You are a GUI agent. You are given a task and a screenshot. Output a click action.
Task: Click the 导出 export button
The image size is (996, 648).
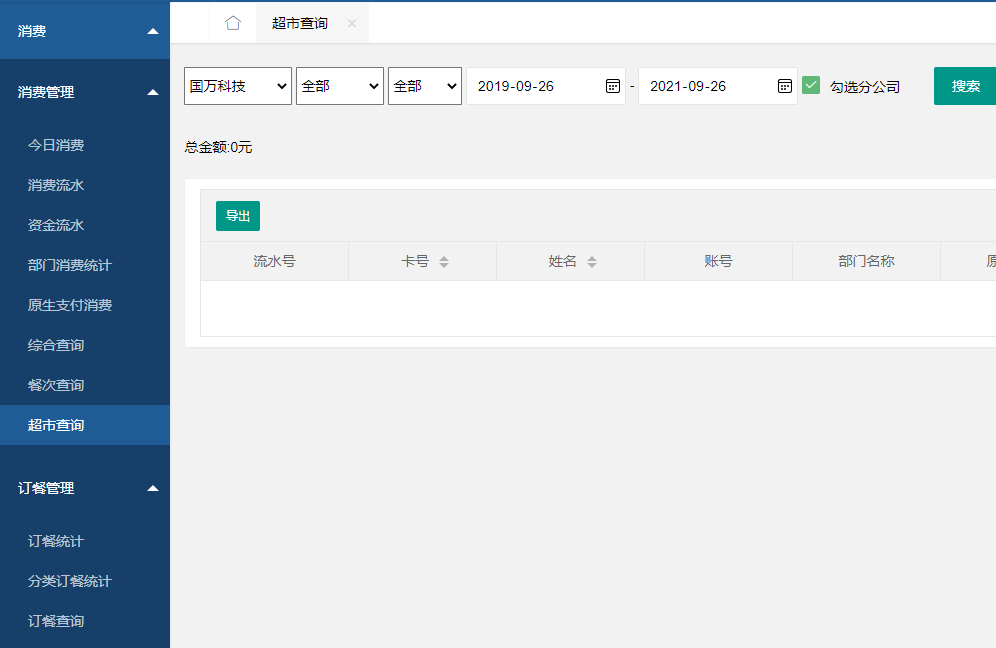[x=238, y=216]
